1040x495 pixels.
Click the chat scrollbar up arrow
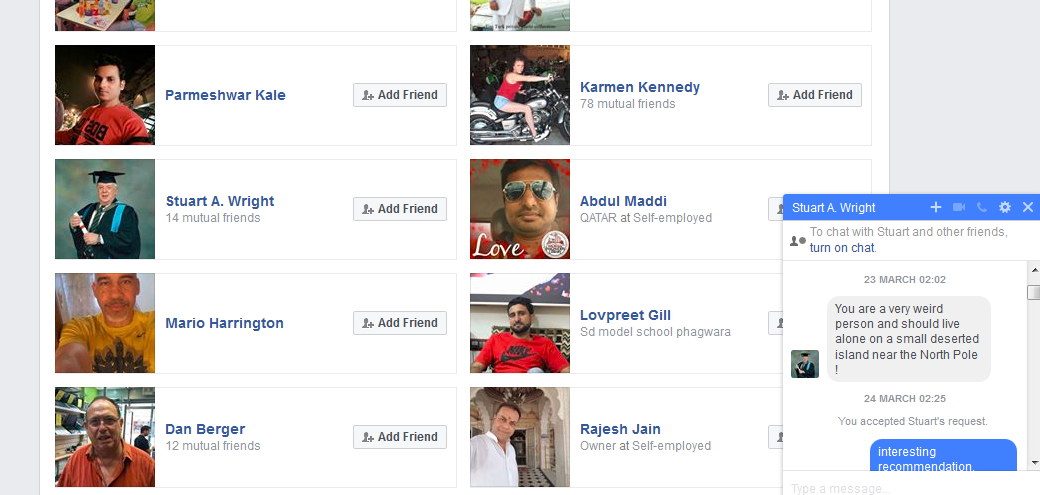click(1034, 269)
